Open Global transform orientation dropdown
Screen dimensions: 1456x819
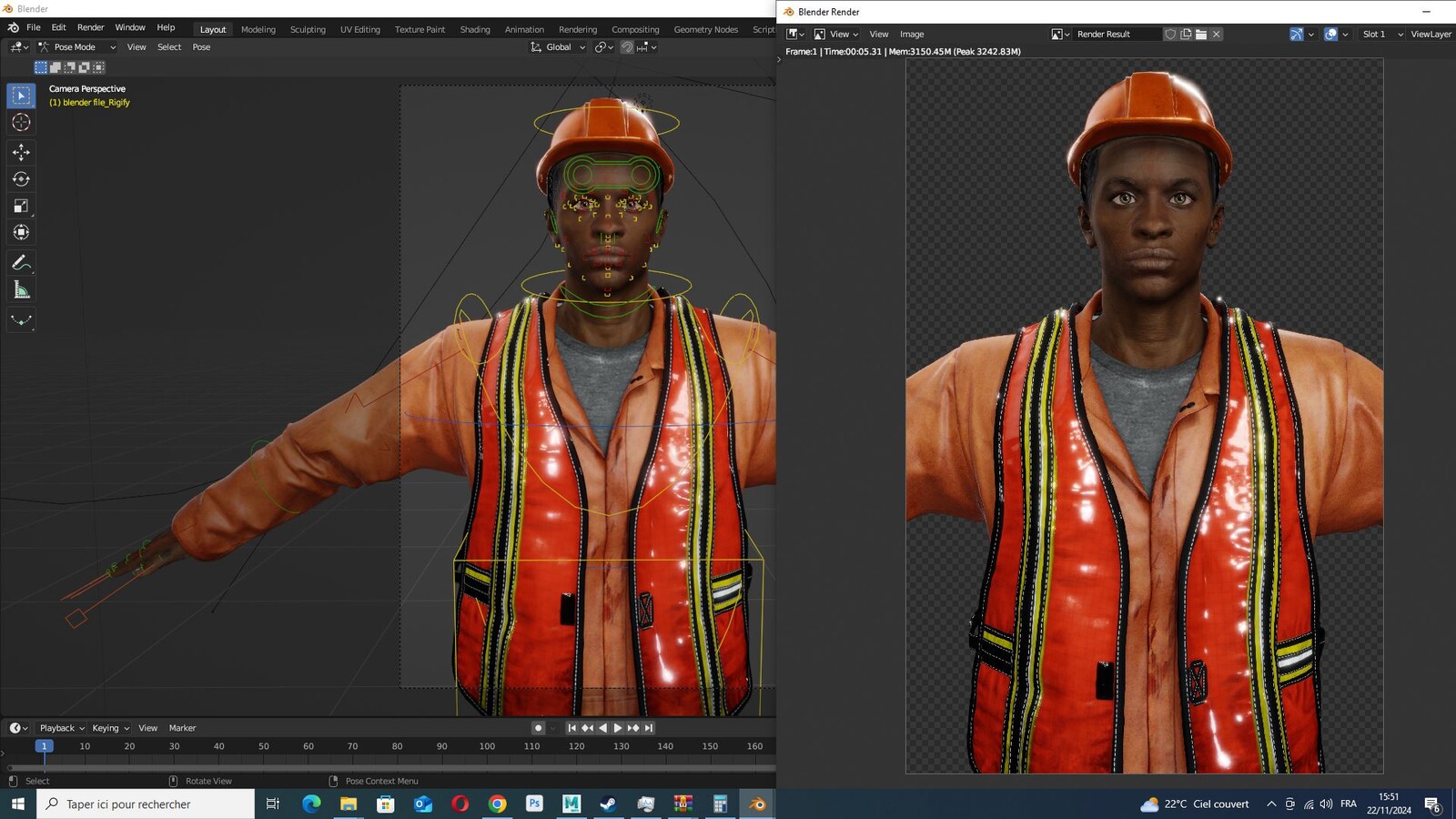[558, 47]
